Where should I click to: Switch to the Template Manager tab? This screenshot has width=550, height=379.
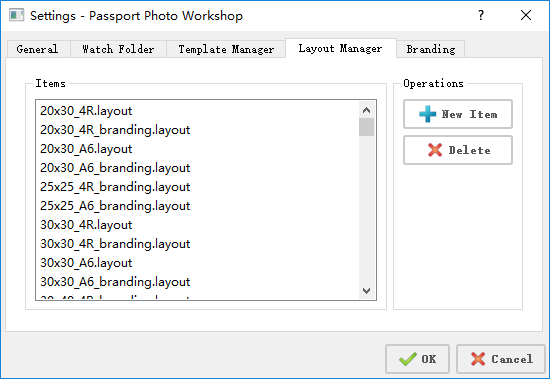coord(226,49)
